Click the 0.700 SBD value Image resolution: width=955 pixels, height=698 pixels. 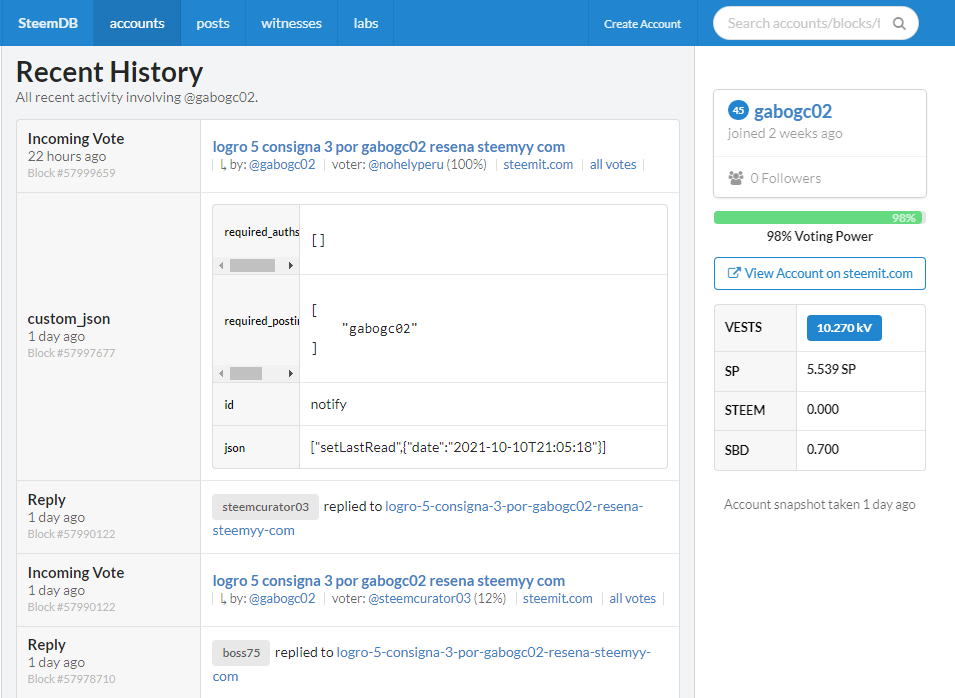point(823,449)
